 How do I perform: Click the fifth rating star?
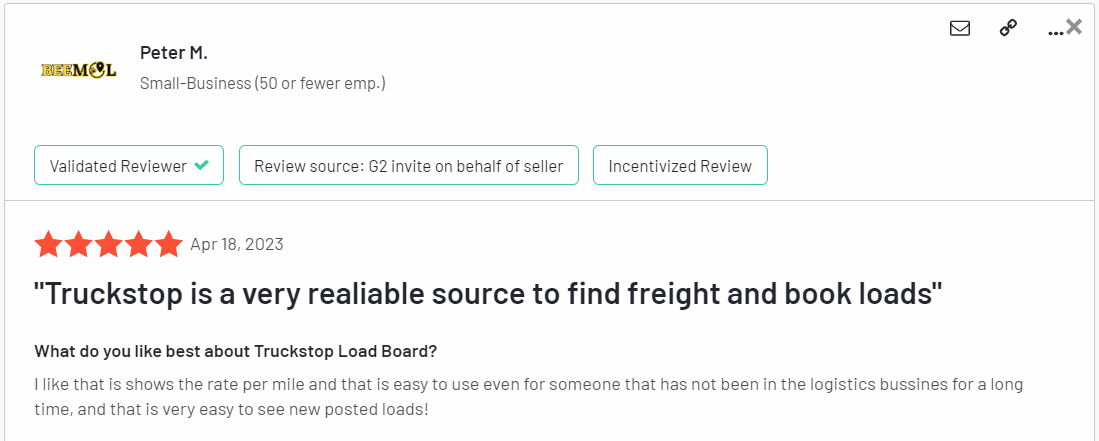tap(169, 244)
